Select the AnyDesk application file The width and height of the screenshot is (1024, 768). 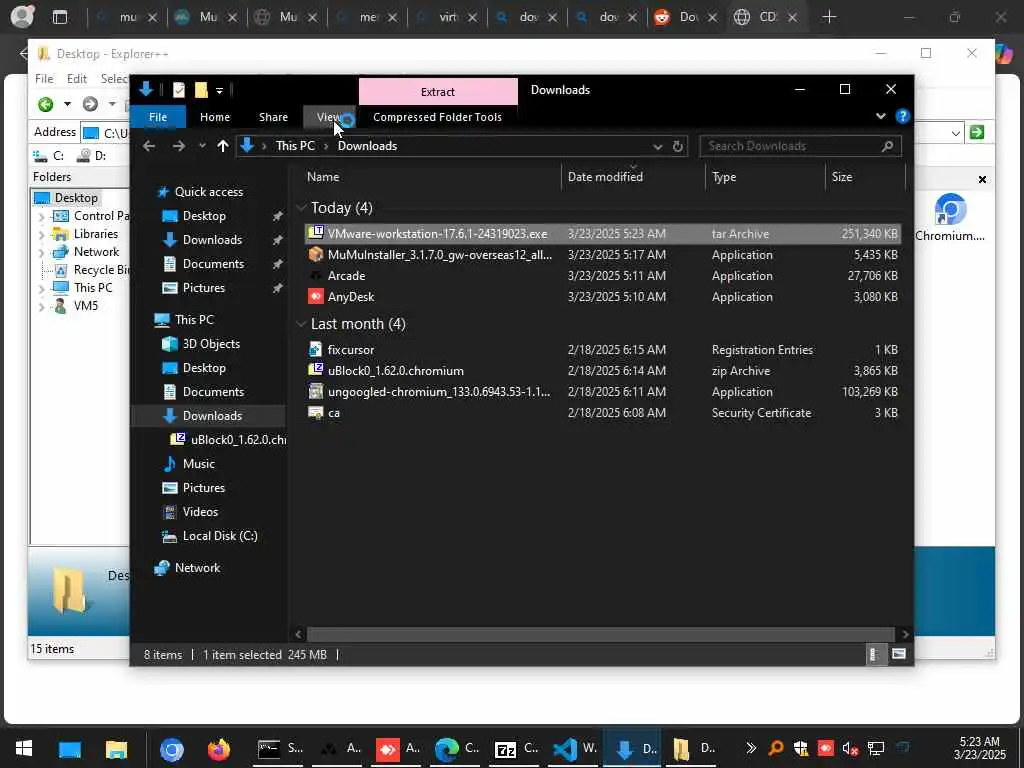[602, 296]
